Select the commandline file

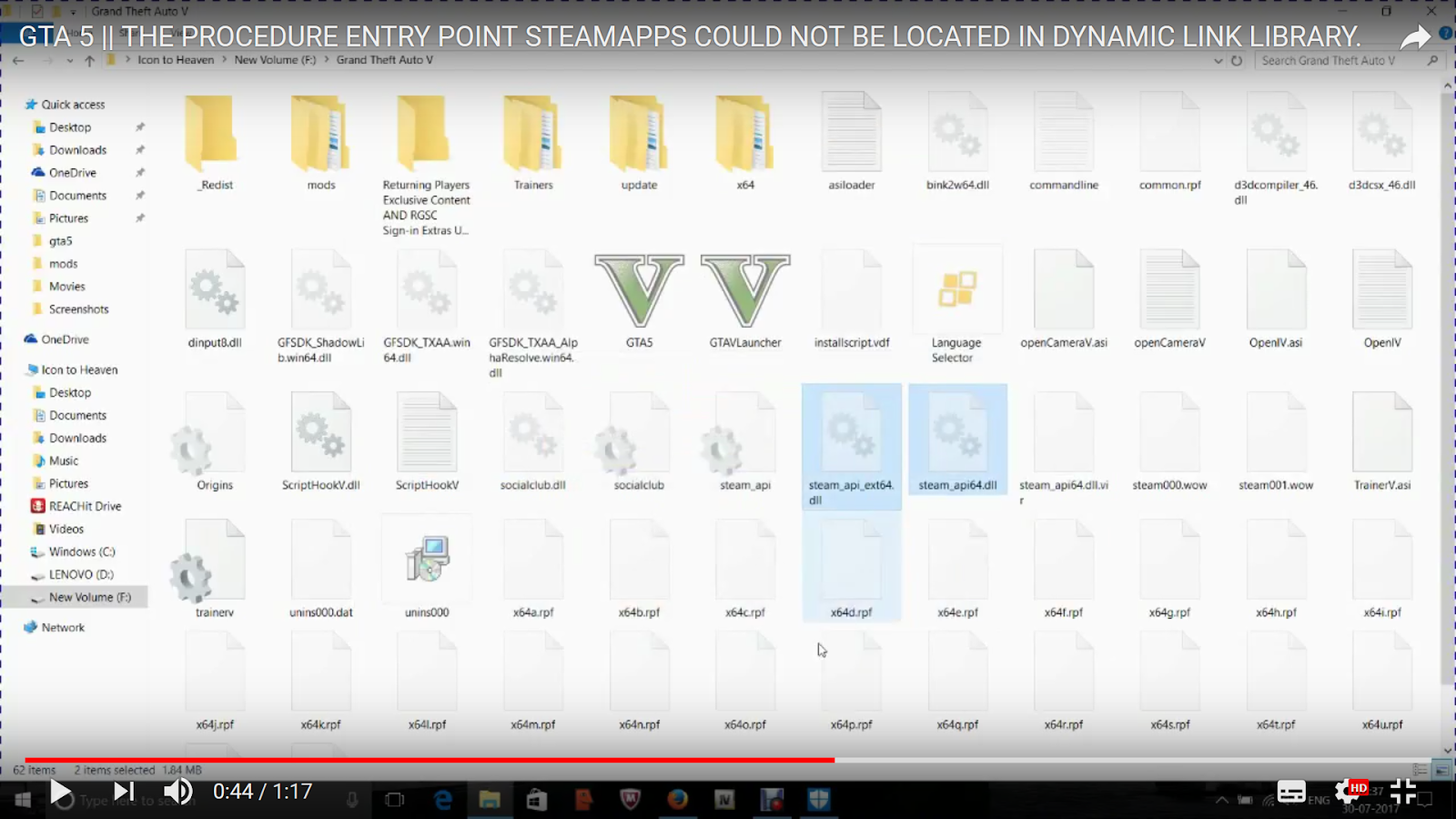coord(1064,141)
